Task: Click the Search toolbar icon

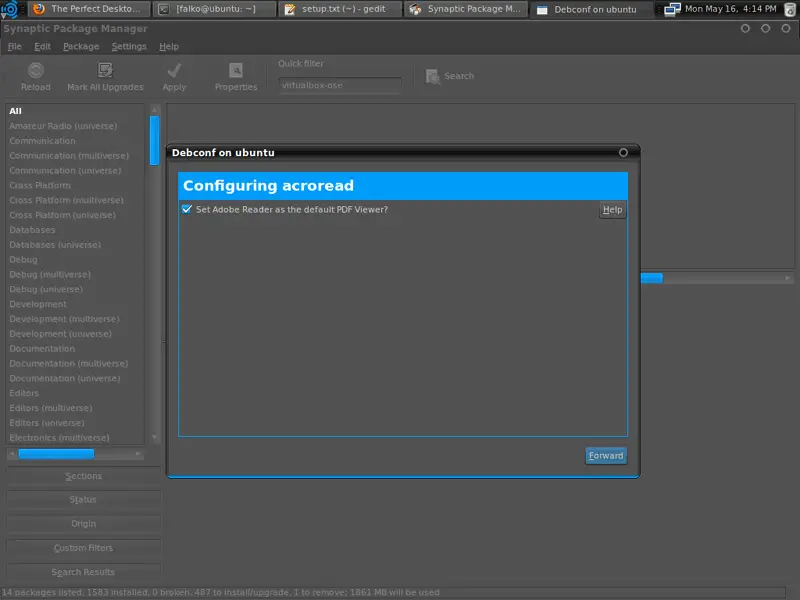Action: (433, 76)
